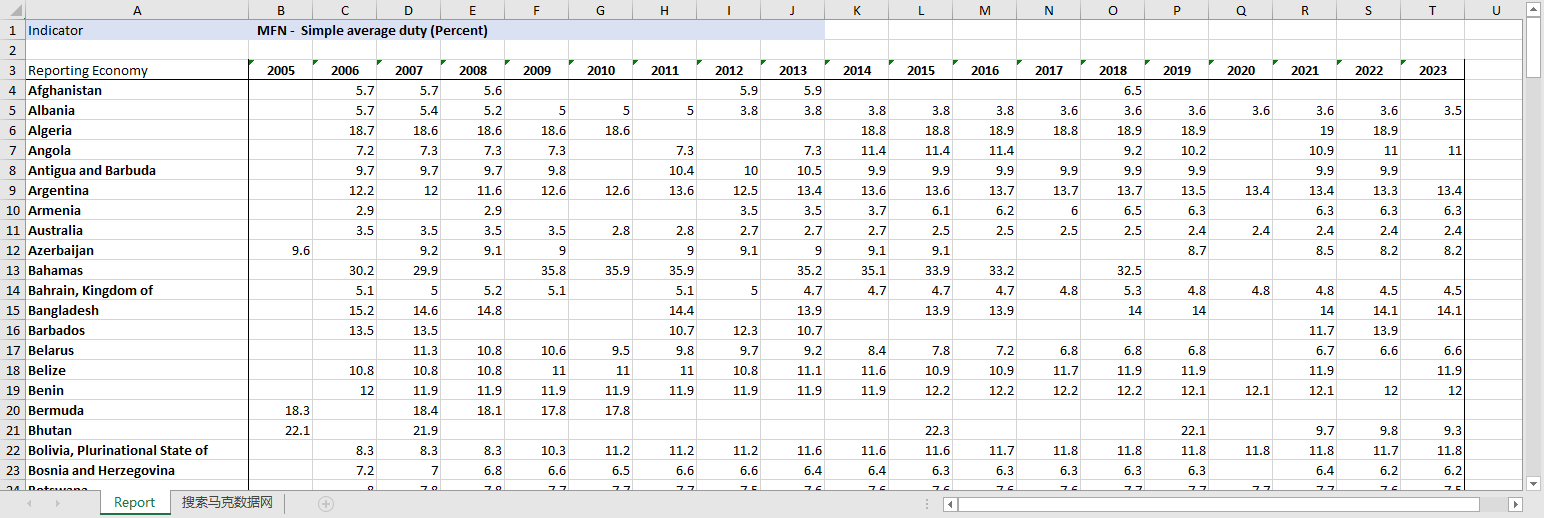Click vertical scrollbar up arrow

pos(1534,9)
